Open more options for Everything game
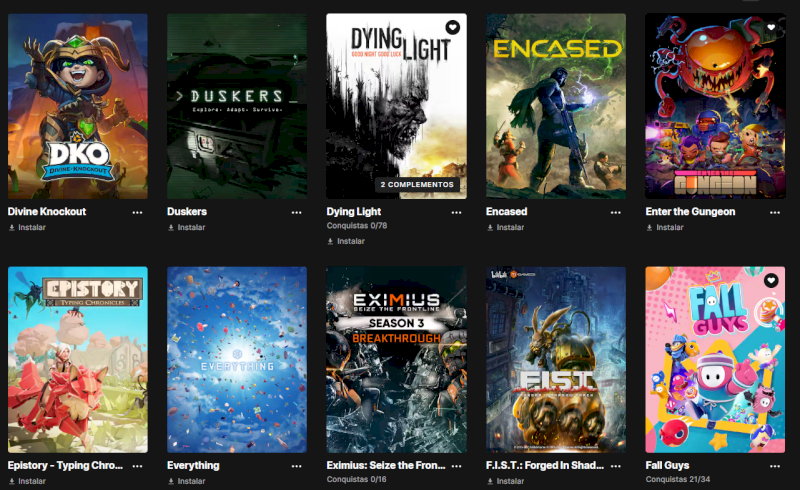Image resolution: width=800 pixels, height=490 pixels. 296,466
